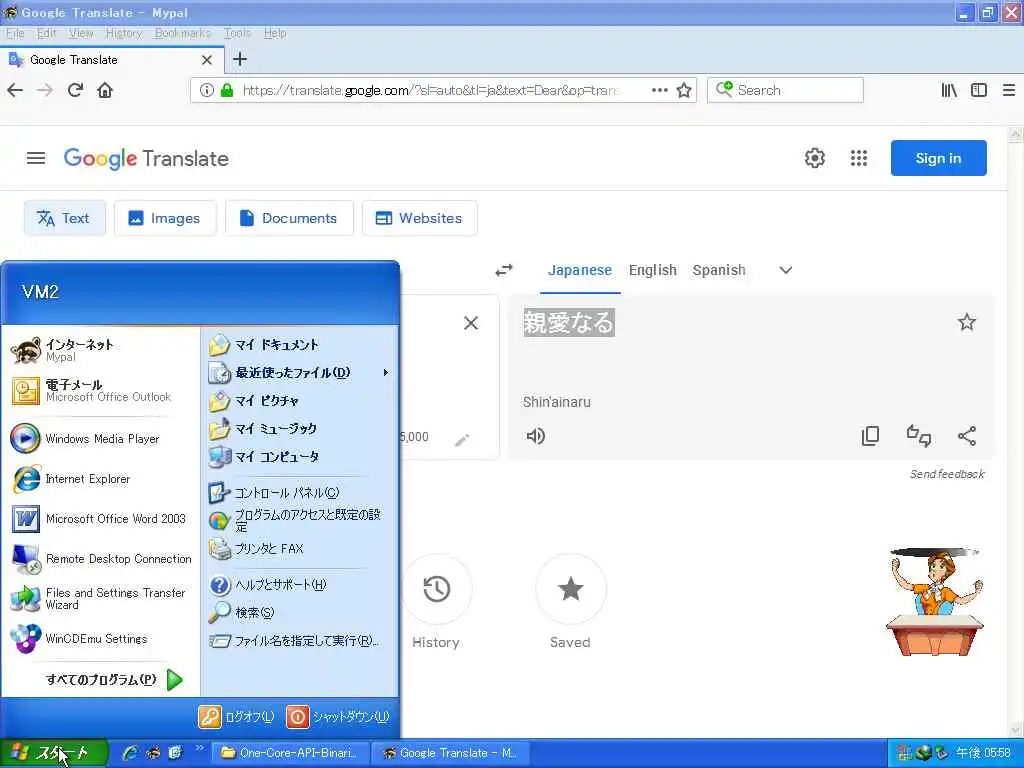The width and height of the screenshot is (1024, 768).
Task: Click the browser Forward arrow
Action: tap(45, 90)
